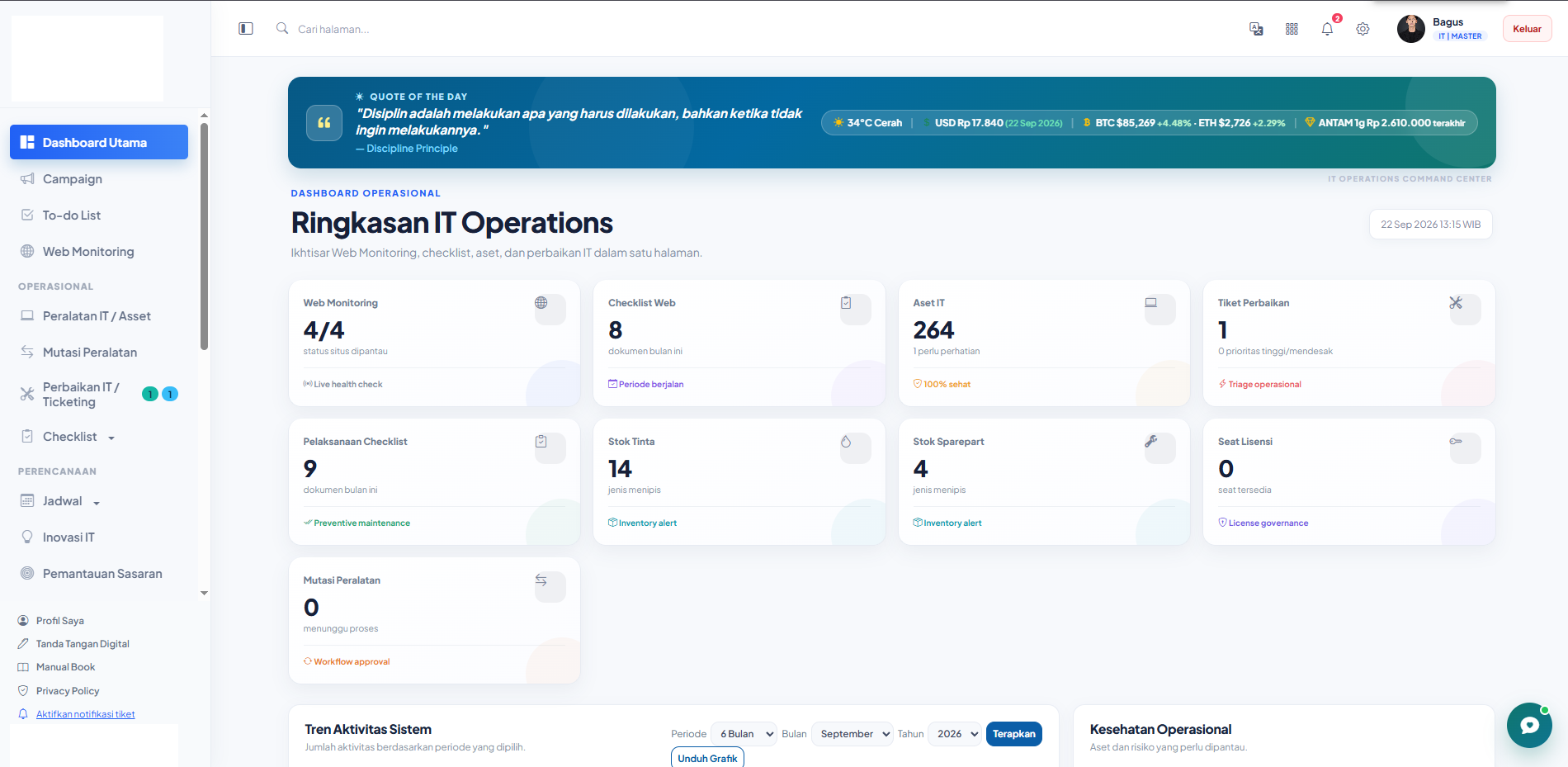This screenshot has height=767, width=1568.
Task: Expand the Checklist submenu
Action: tap(99, 437)
